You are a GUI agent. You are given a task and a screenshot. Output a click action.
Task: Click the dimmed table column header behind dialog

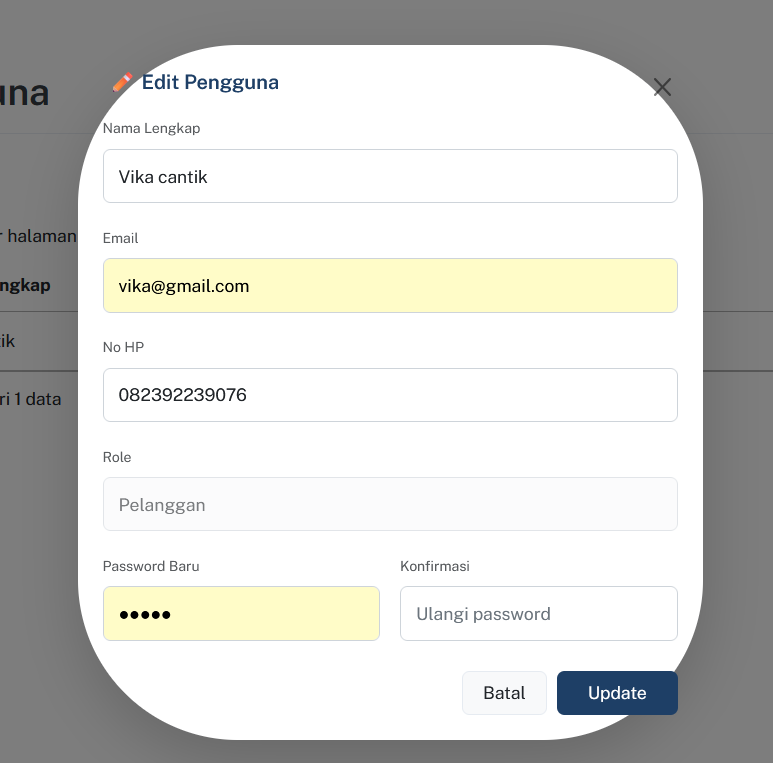click(x=25, y=285)
